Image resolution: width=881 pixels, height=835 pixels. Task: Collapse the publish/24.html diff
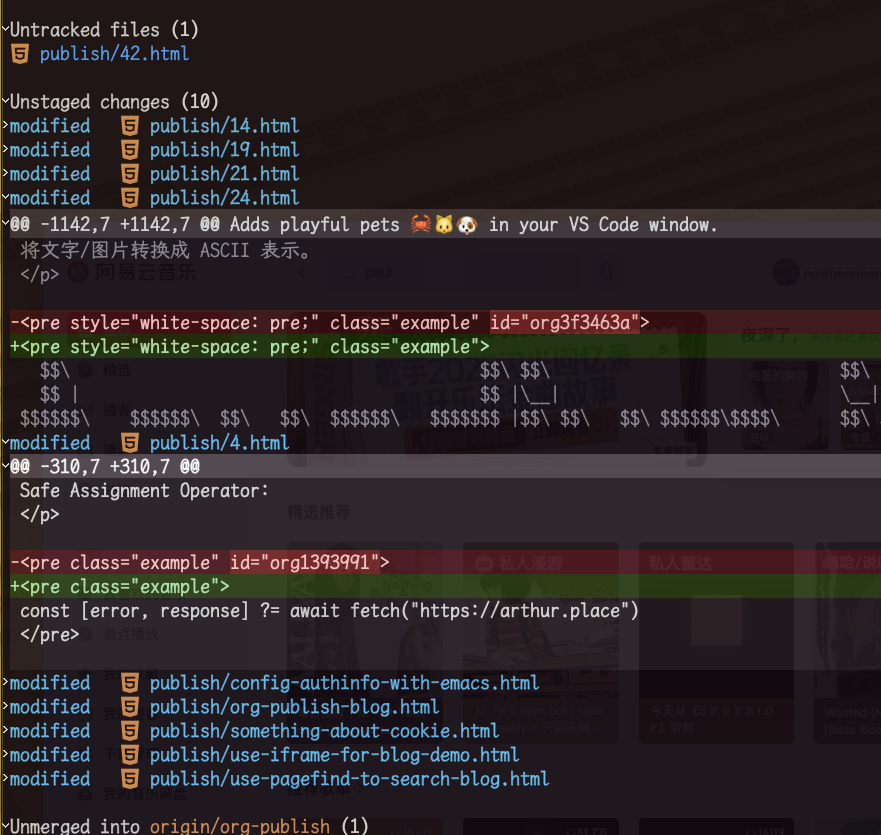click(5, 198)
